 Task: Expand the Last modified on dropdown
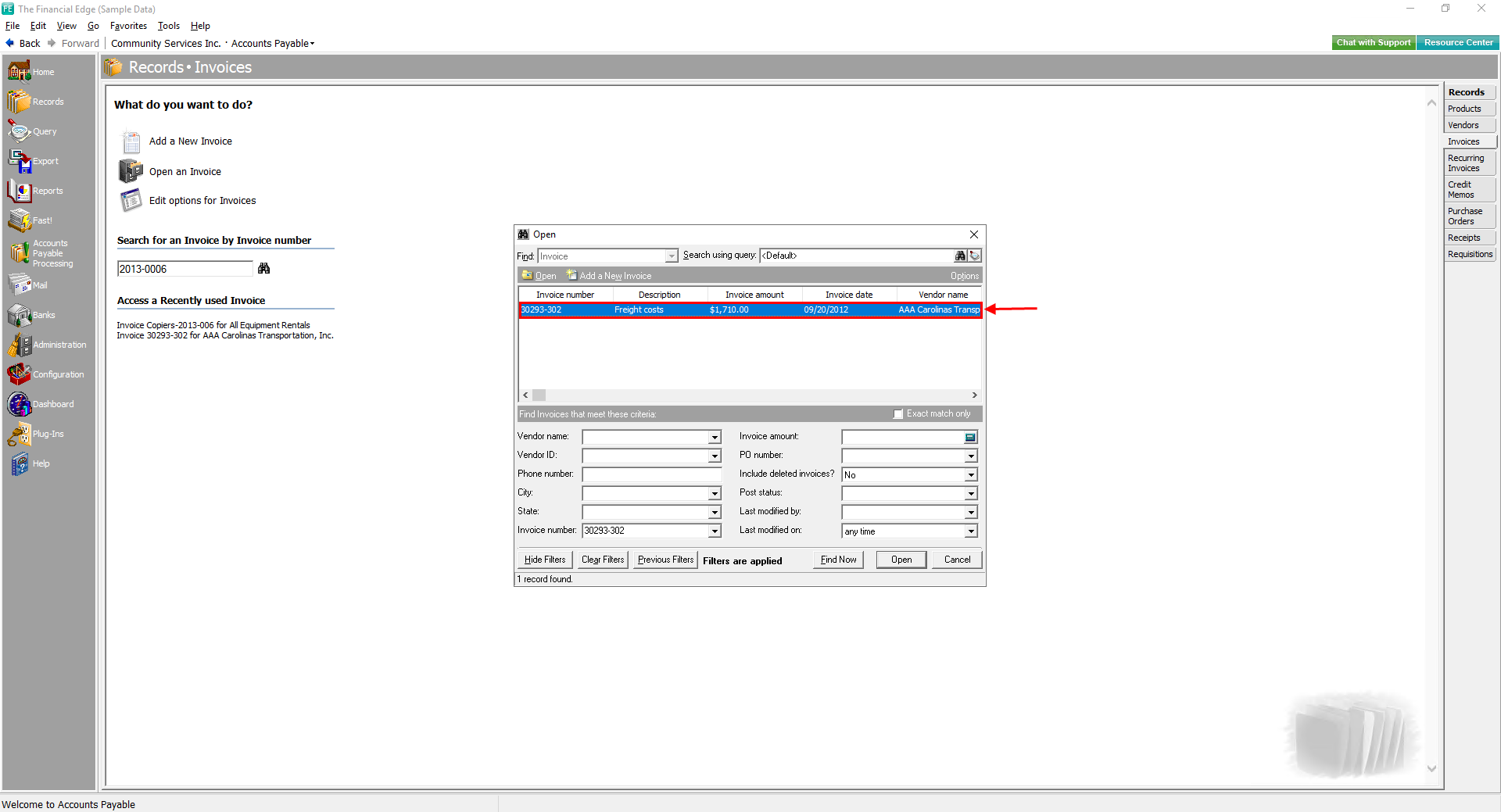point(971,531)
